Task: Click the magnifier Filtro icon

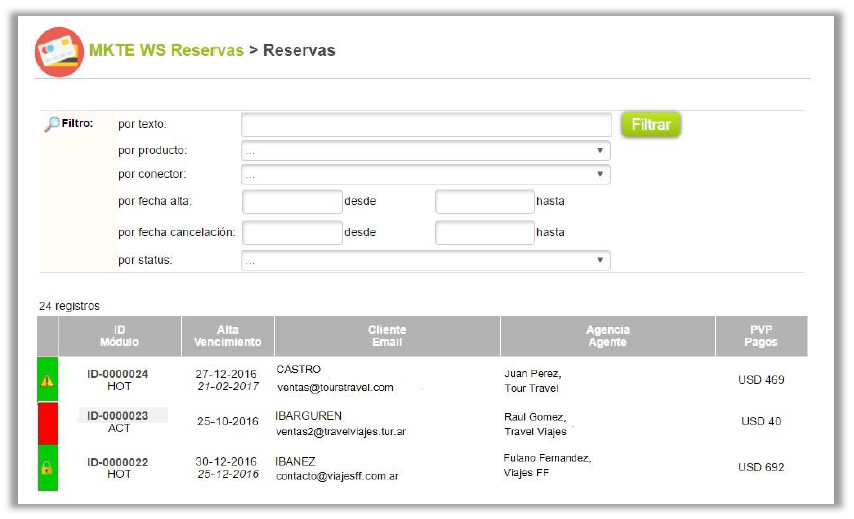Action: click(52, 124)
